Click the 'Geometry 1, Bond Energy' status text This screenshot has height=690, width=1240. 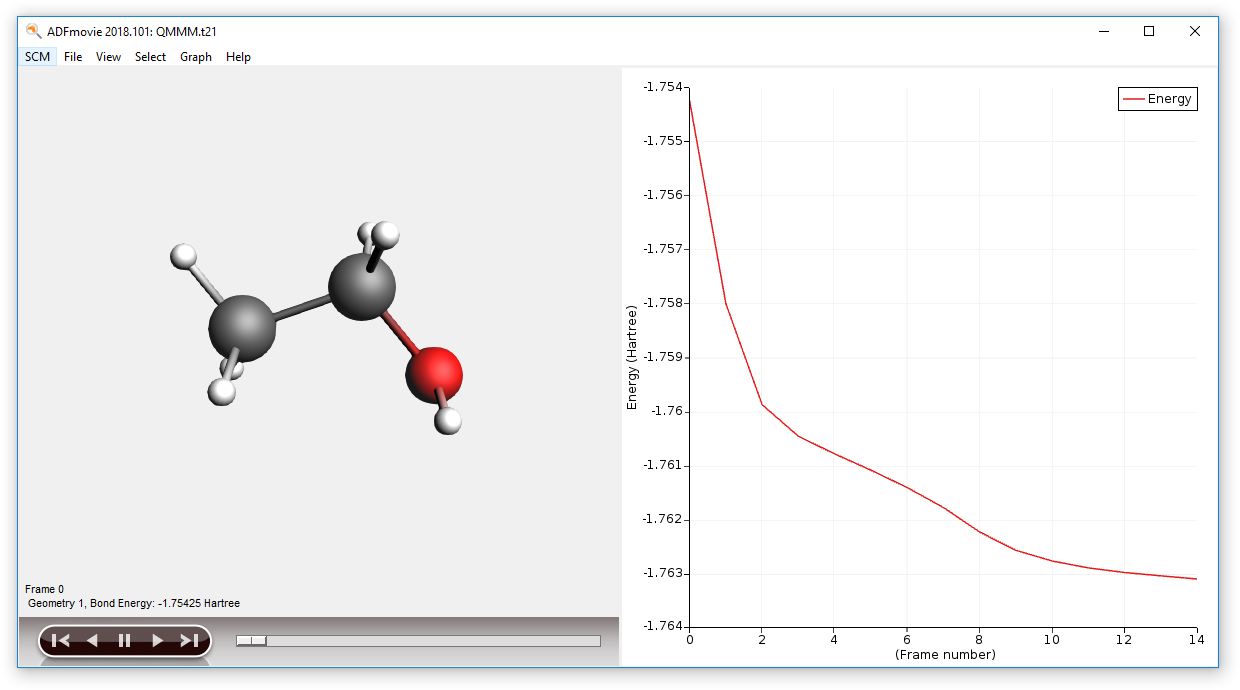coord(134,603)
